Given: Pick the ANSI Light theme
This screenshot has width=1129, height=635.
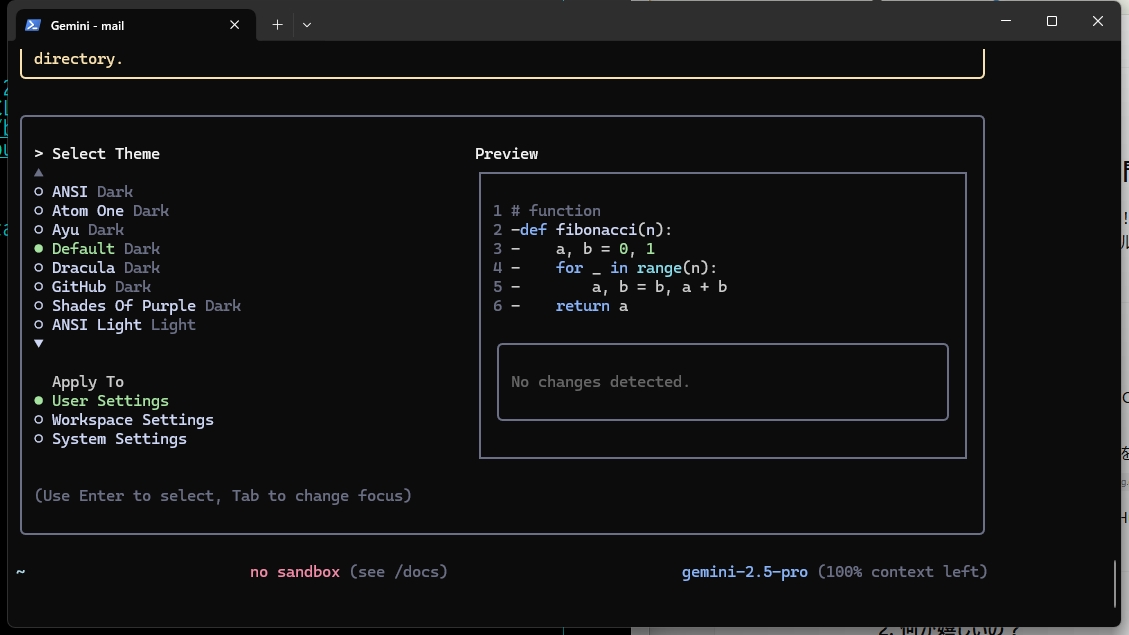Looking at the screenshot, I should click(x=123, y=325).
